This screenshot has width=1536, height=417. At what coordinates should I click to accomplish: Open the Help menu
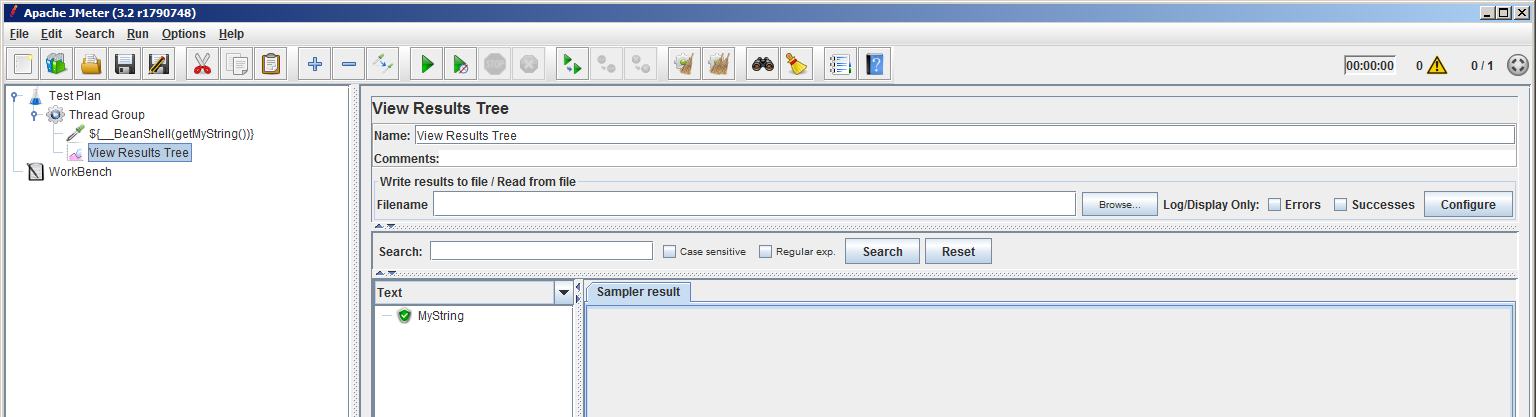[x=231, y=34]
